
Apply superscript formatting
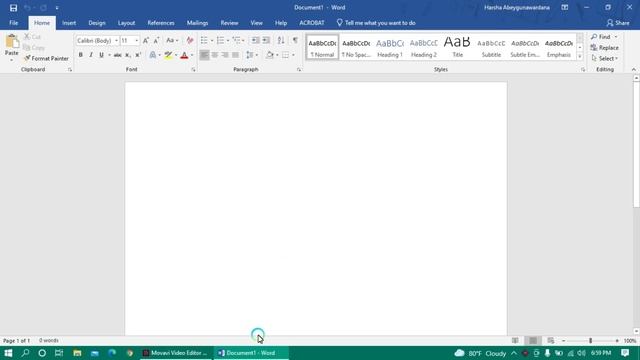pos(138,55)
